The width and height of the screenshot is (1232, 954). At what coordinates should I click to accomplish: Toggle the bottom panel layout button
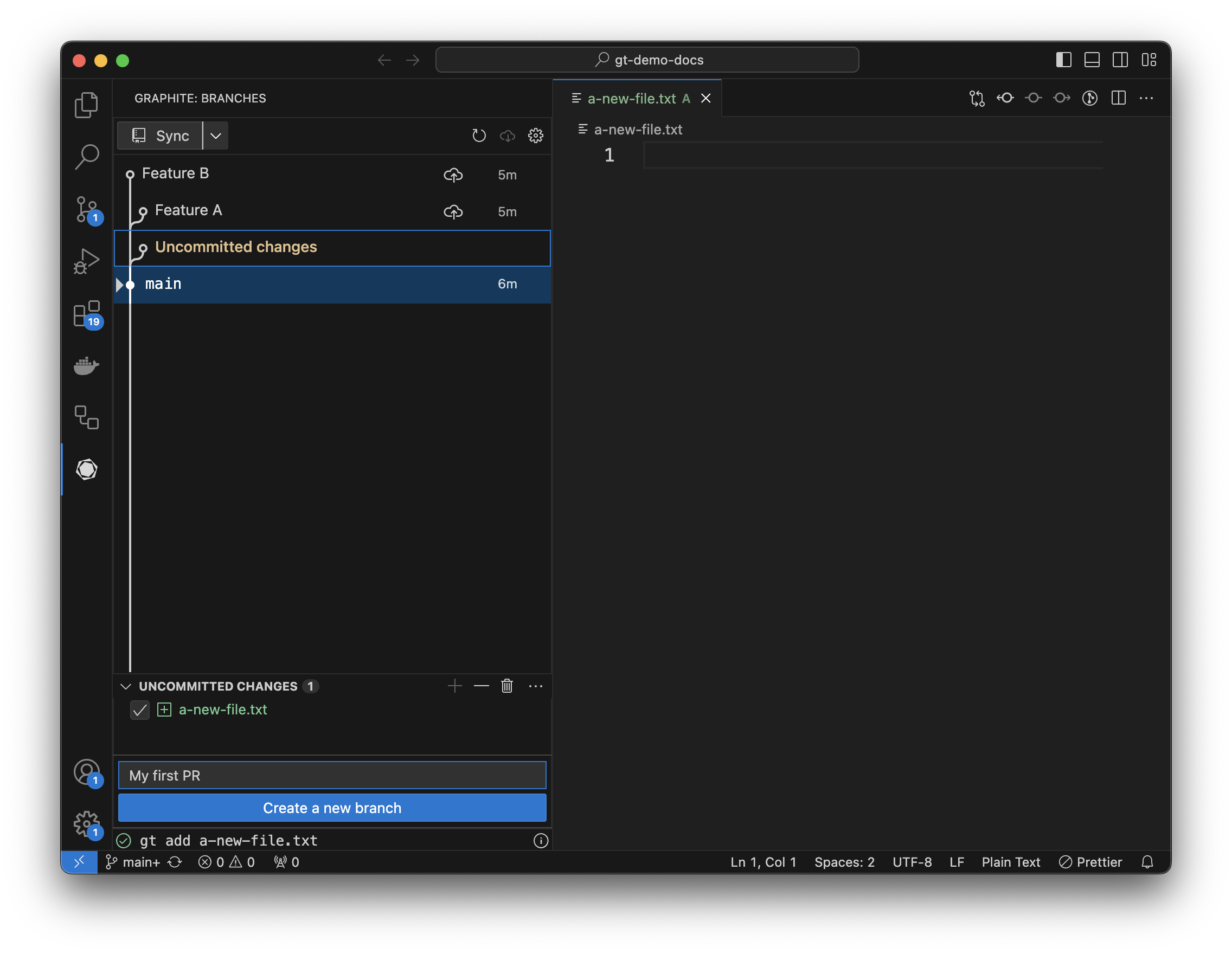tap(1092, 60)
